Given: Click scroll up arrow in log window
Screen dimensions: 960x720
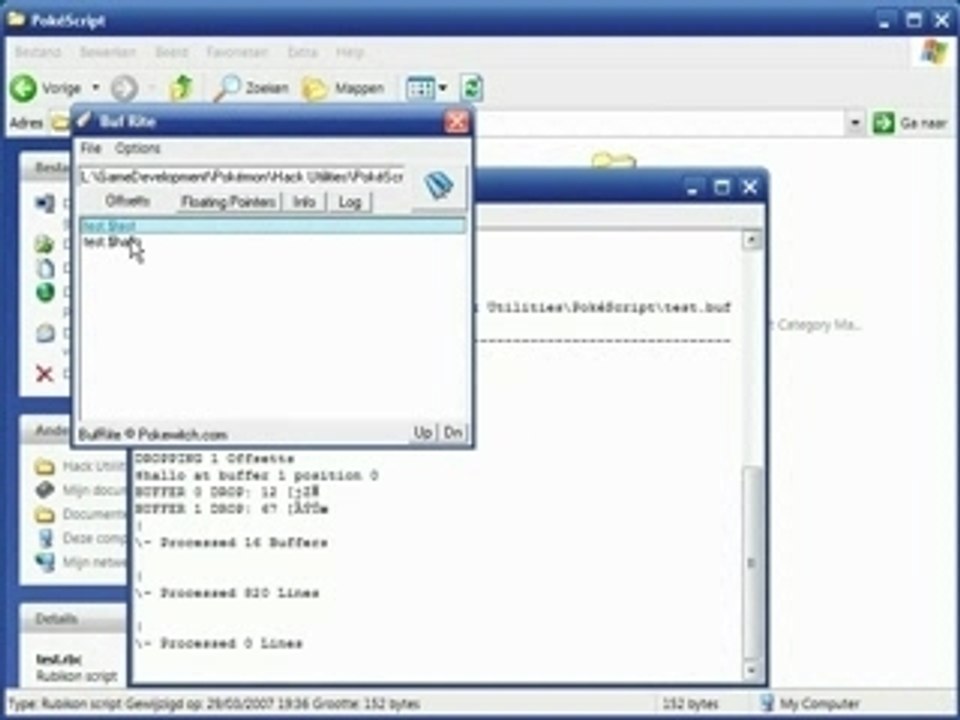Looking at the screenshot, I should (x=752, y=239).
